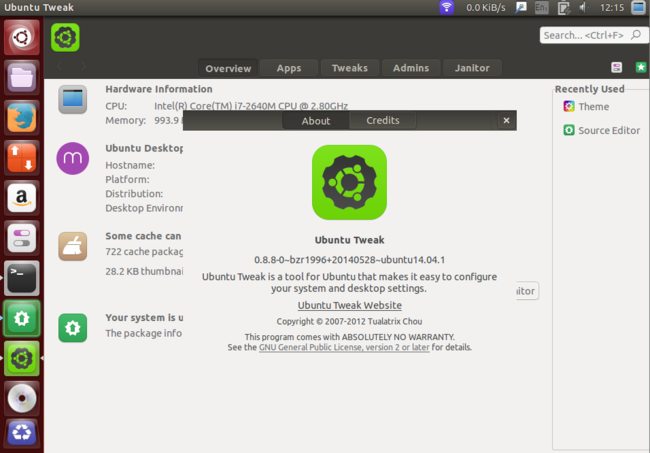Open Ubuntu Software Center launcher icon
This screenshot has width=650, height=453.
click(x=22, y=158)
